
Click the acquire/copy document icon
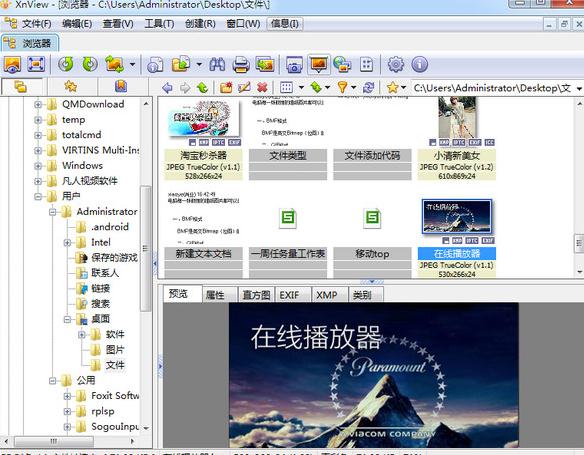tap(155, 65)
